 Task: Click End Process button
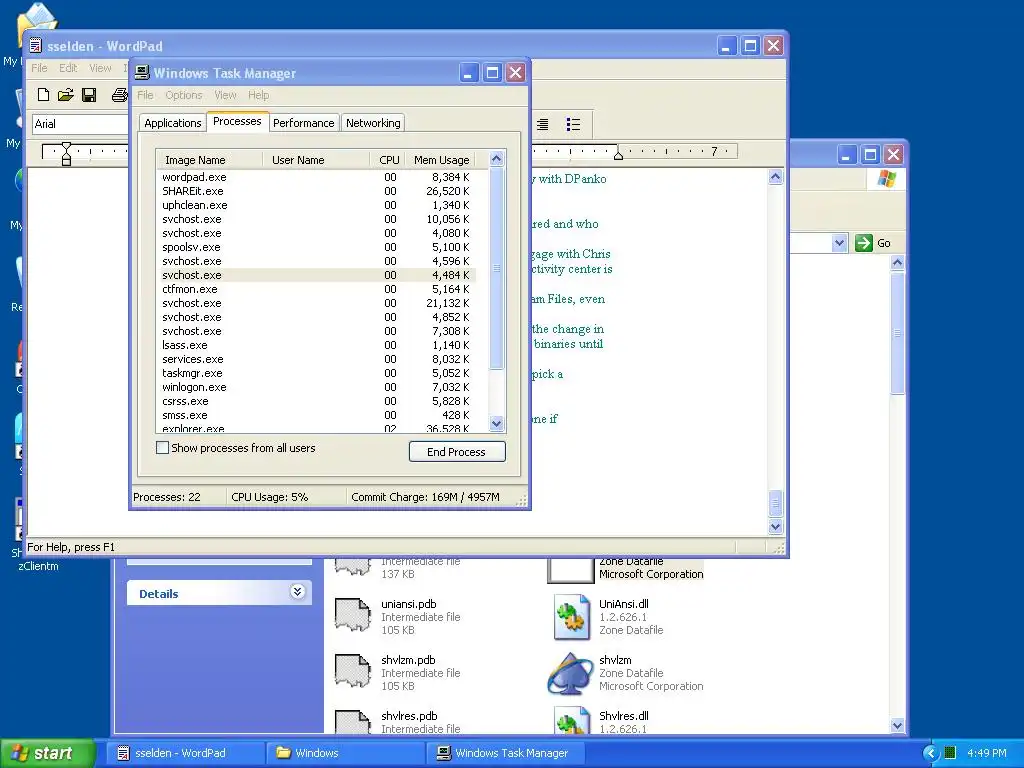(x=456, y=451)
